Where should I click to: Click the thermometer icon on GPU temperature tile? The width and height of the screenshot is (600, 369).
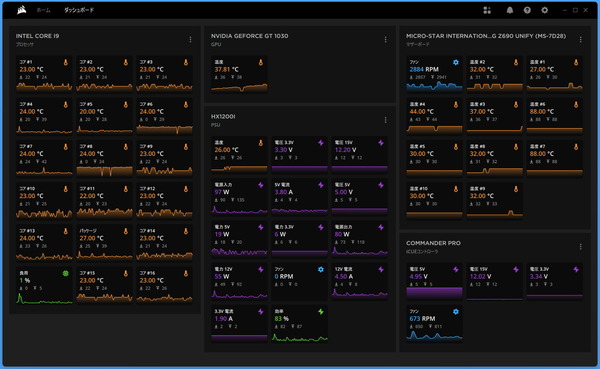click(x=261, y=62)
